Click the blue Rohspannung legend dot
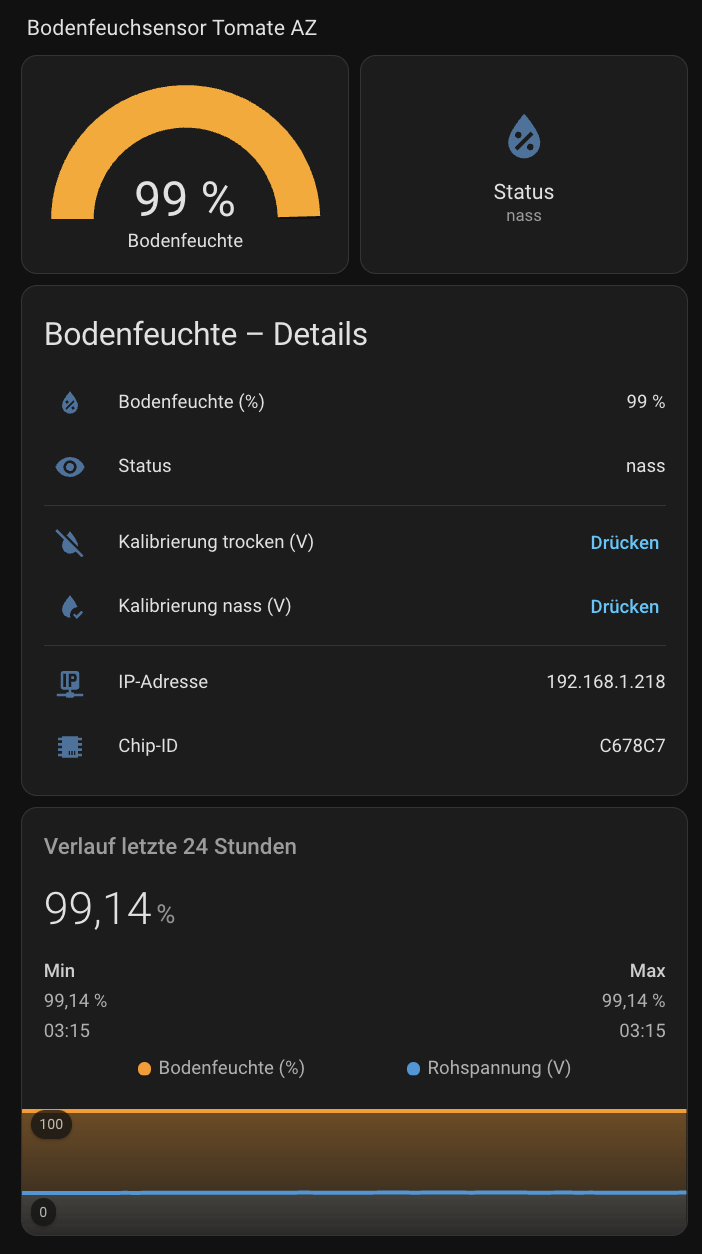Screen dimensions: 702x1254 414,1069
